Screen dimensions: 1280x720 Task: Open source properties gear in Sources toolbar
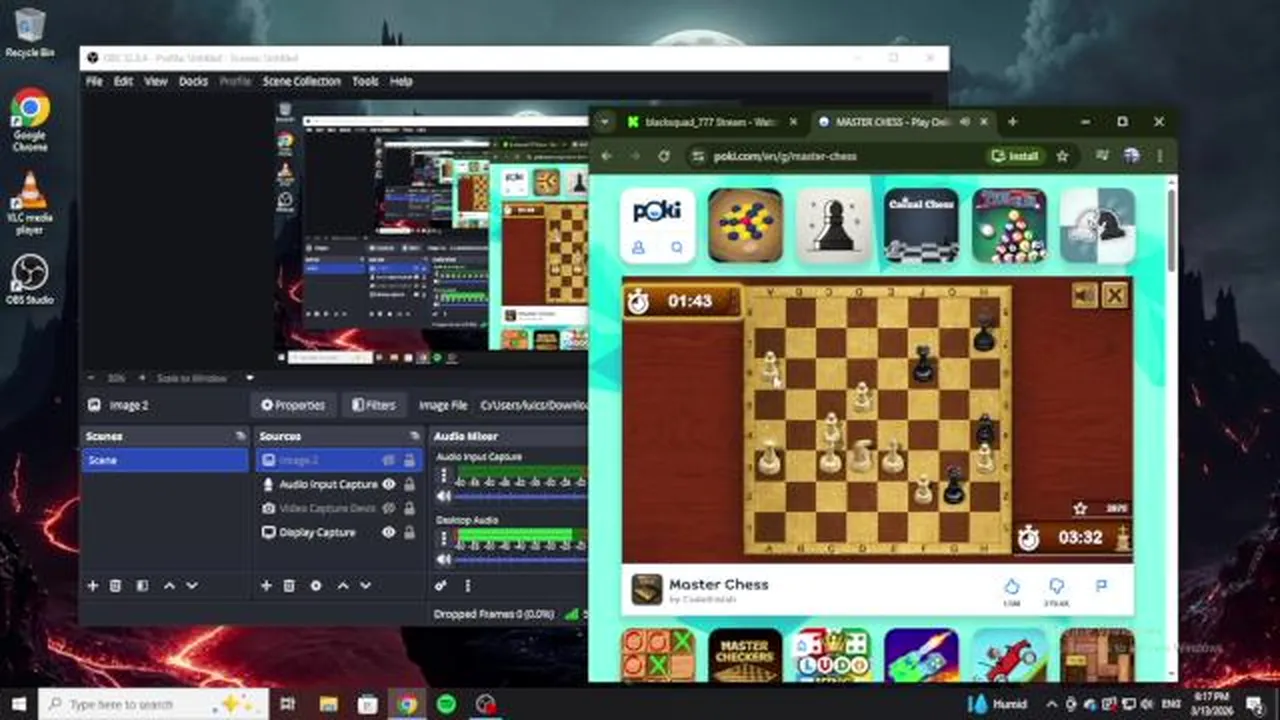point(316,586)
